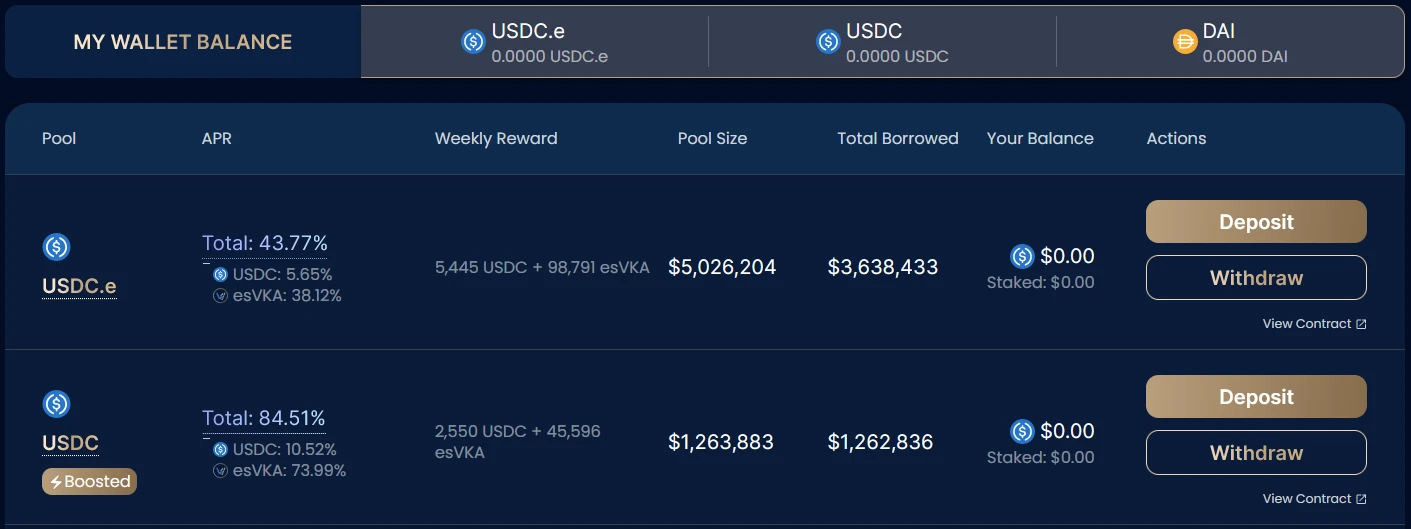Viewport: 1411px width, 529px height.
Task: Click the balance coin icon in USDC.e row
Action: click(x=1022, y=256)
